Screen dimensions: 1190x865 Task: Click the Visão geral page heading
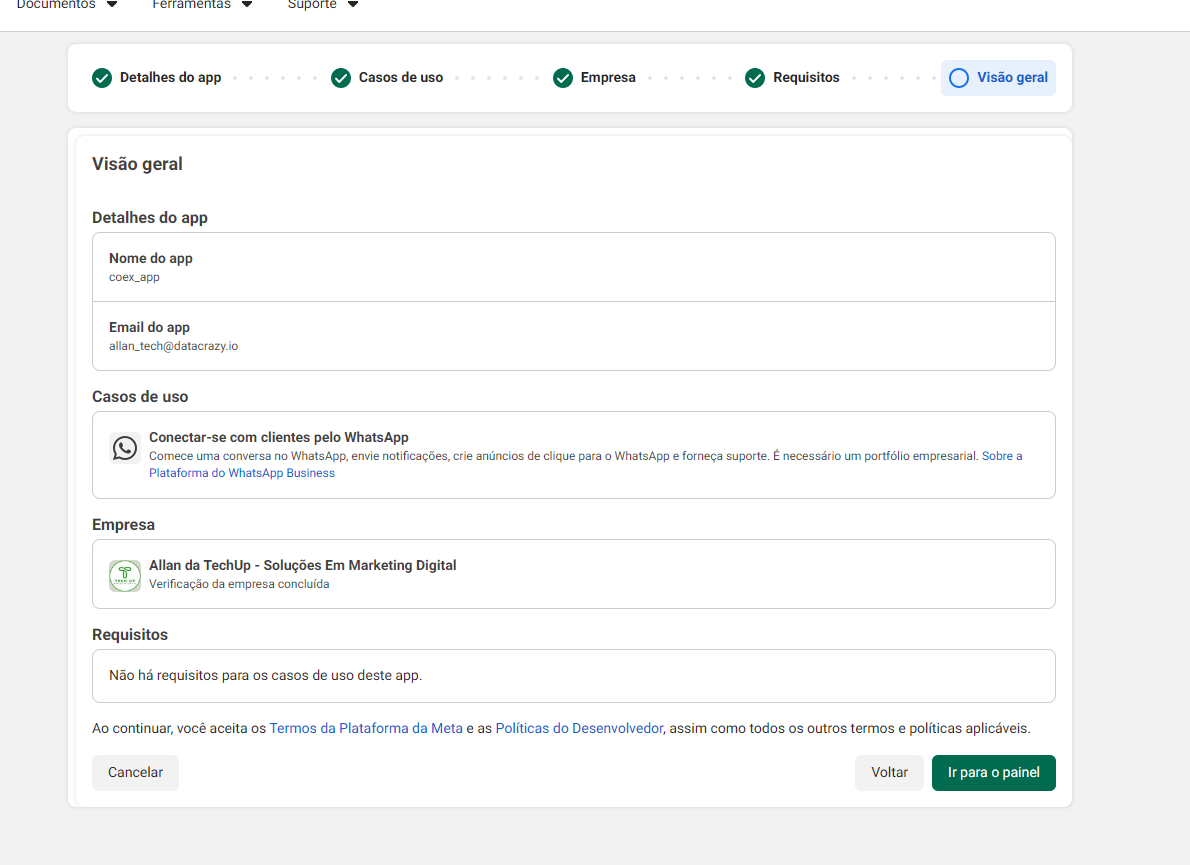(137, 164)
